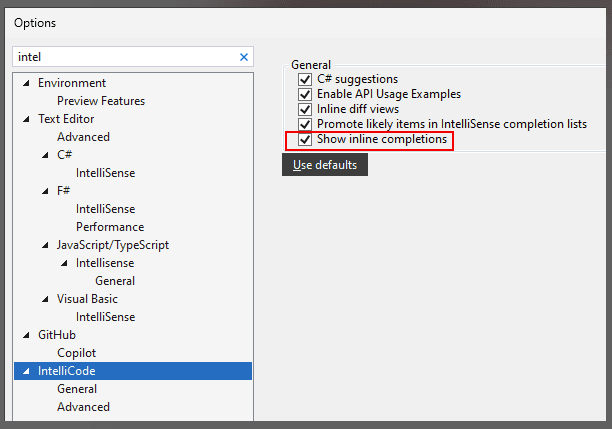Image resolution: width=612 pixels, height=429 pixels.
Task: Select the highlighted IntelliCode item
Action: [133, 371]
